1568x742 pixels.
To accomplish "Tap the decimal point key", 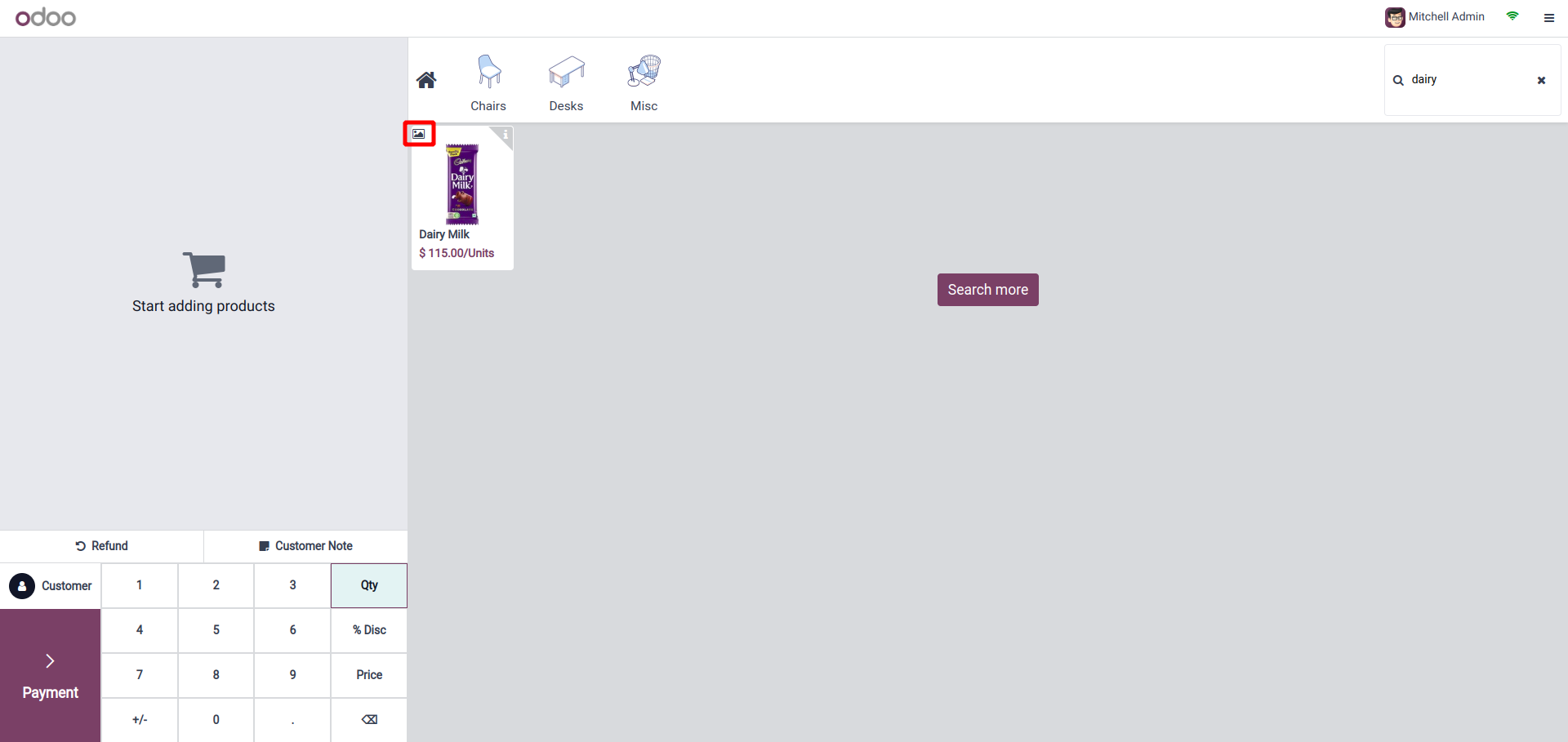I will pos(292,720).
